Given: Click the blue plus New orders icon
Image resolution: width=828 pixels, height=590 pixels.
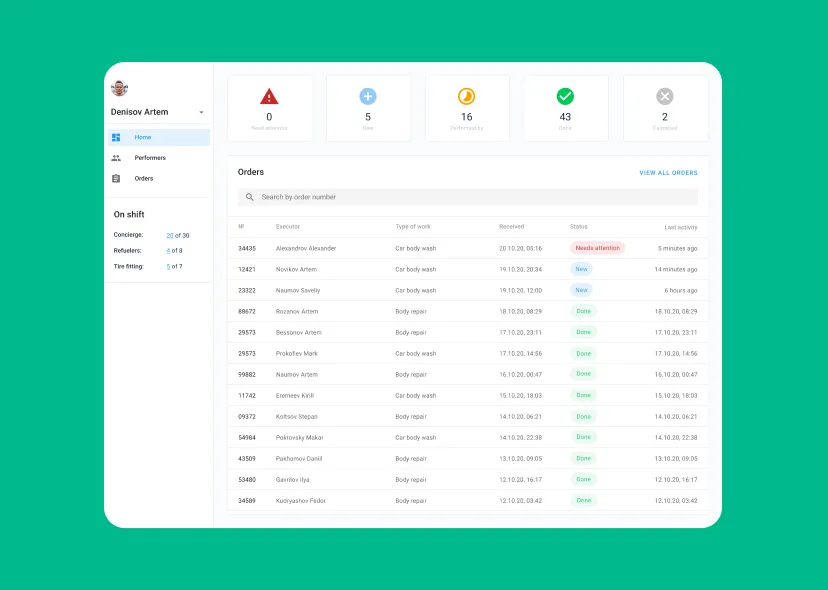Looking at the screenshot, I should coord(368,96).
